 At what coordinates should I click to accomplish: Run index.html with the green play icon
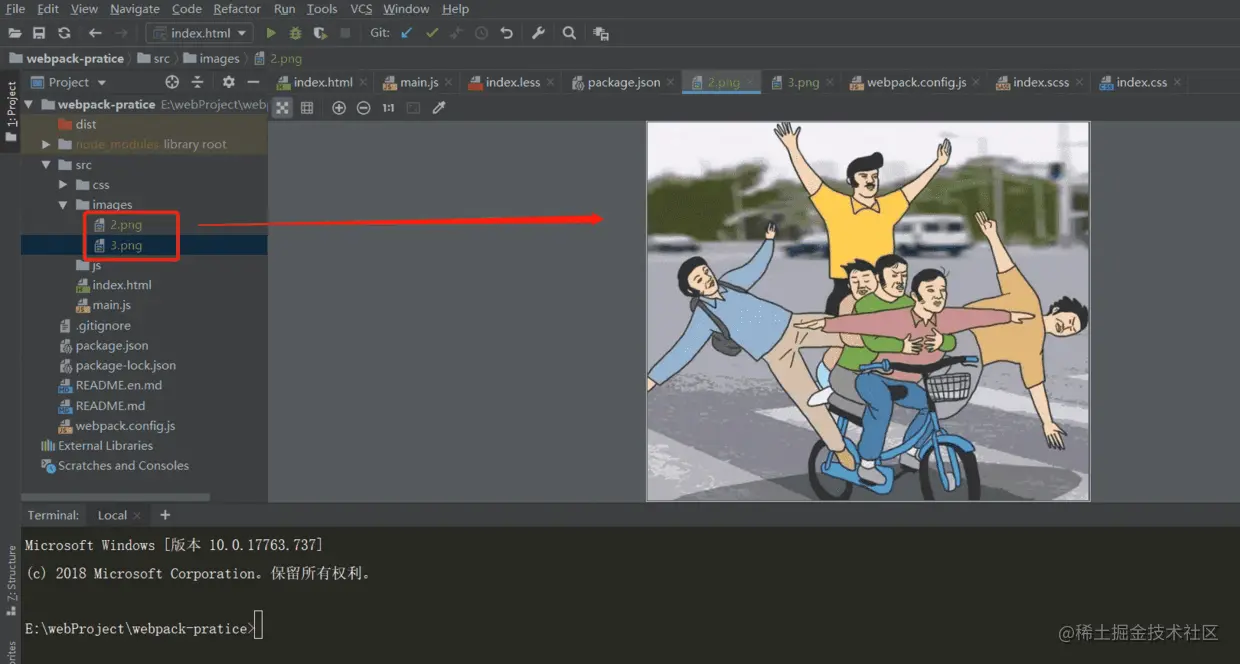[271, 33]
